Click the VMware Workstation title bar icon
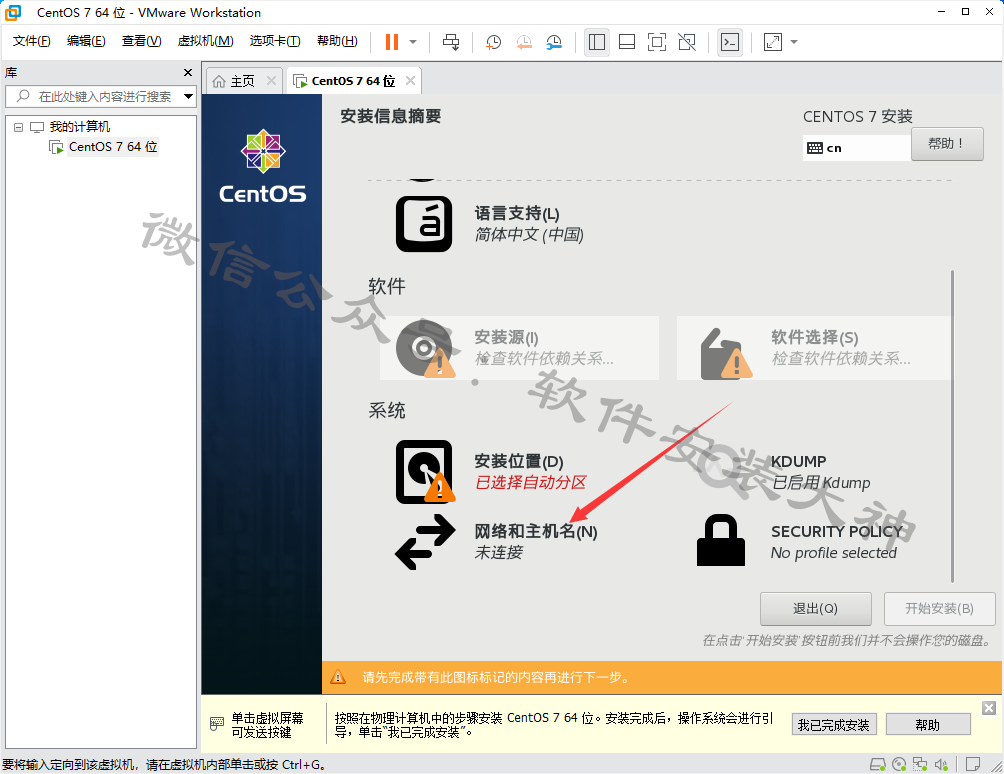 click(13, 12)
